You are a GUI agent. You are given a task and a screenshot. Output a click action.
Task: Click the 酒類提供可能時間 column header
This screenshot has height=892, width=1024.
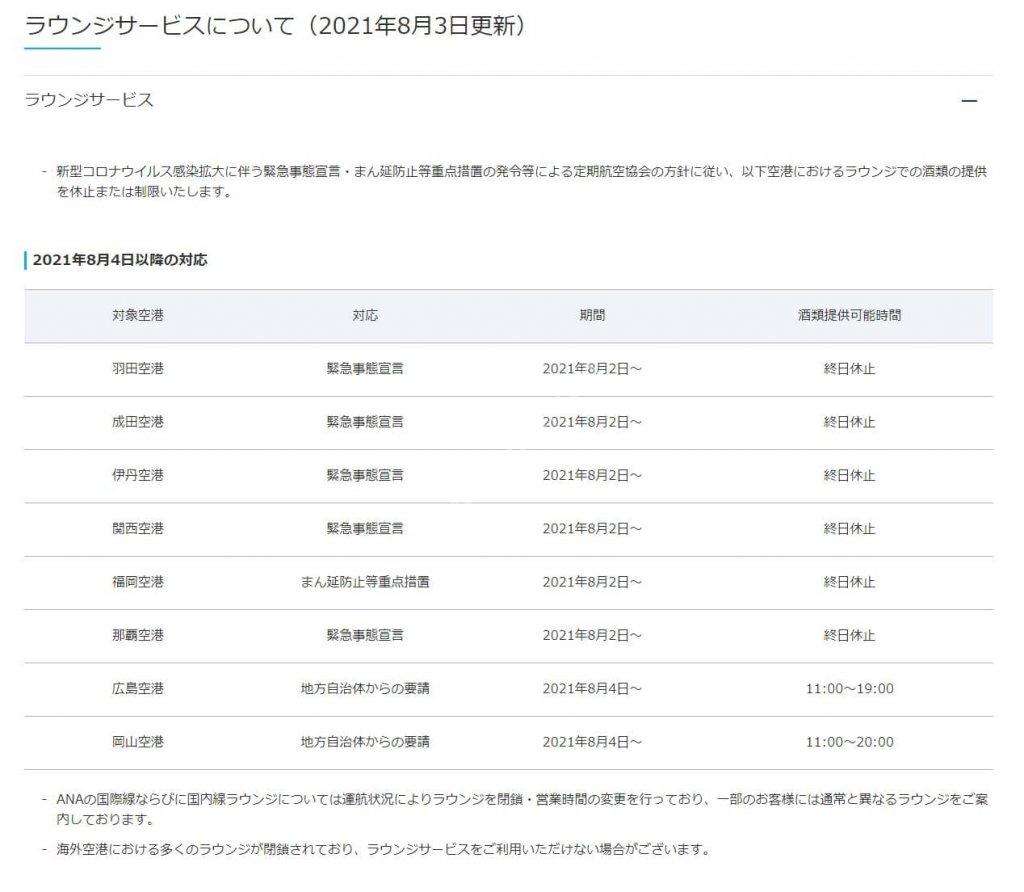point(849,315)
